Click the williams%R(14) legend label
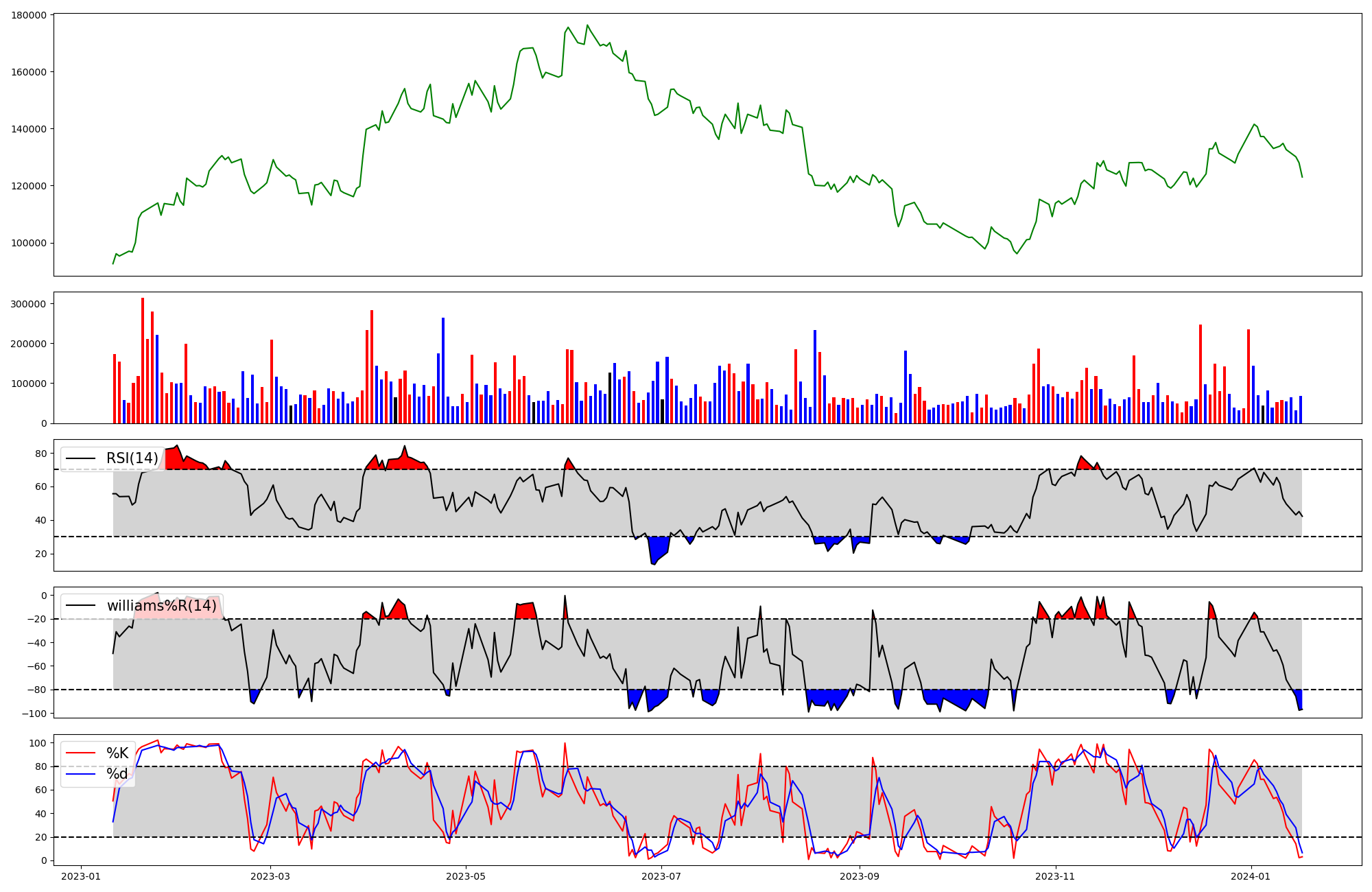The image size is (1372, 892). (161, 606)
